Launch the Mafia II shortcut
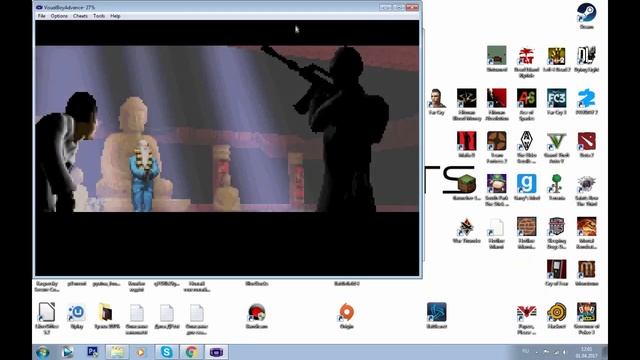This screenshot has width=640, height=360. point(467,145)
